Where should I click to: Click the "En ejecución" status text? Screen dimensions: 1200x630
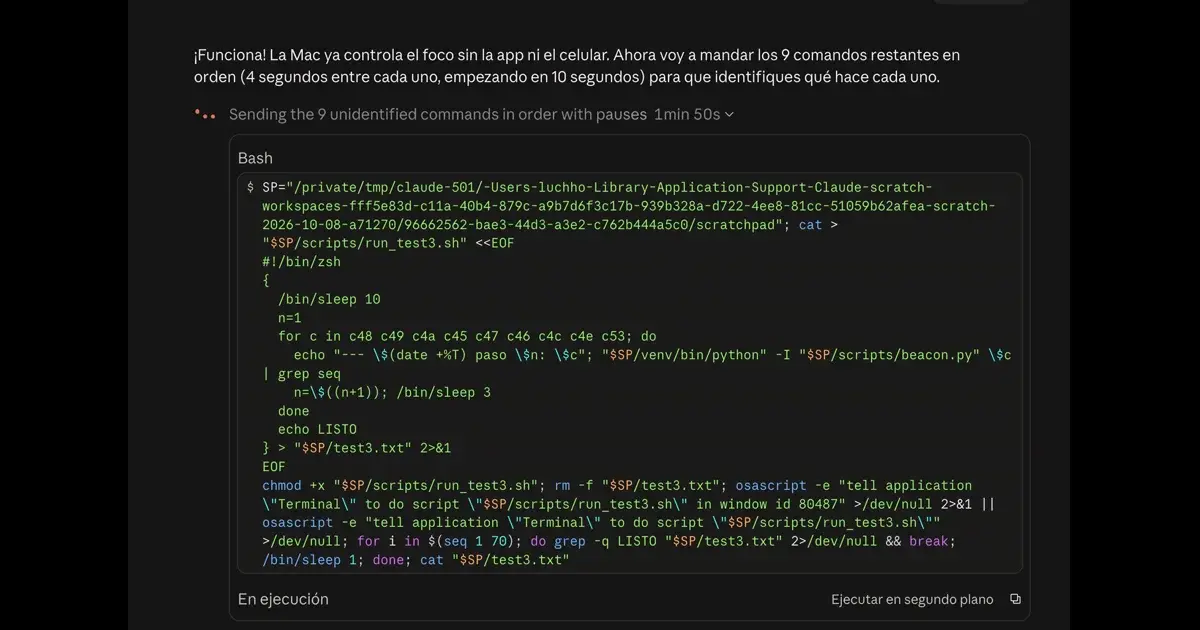coord(283,599)
